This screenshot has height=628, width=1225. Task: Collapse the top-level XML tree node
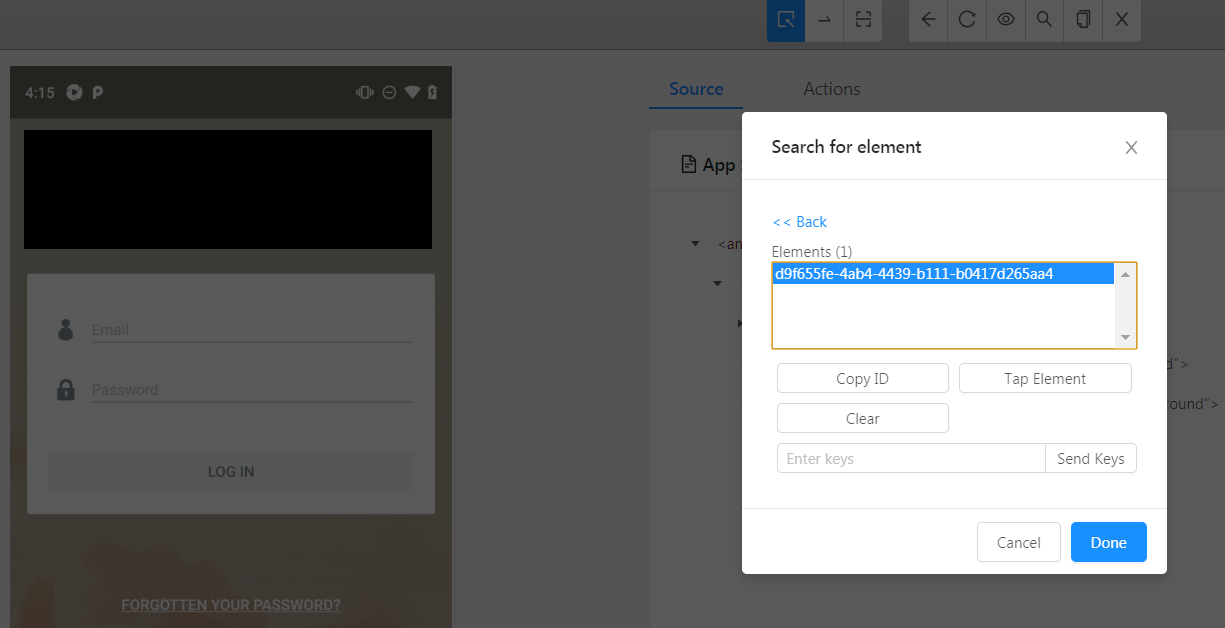pos(695,244)
